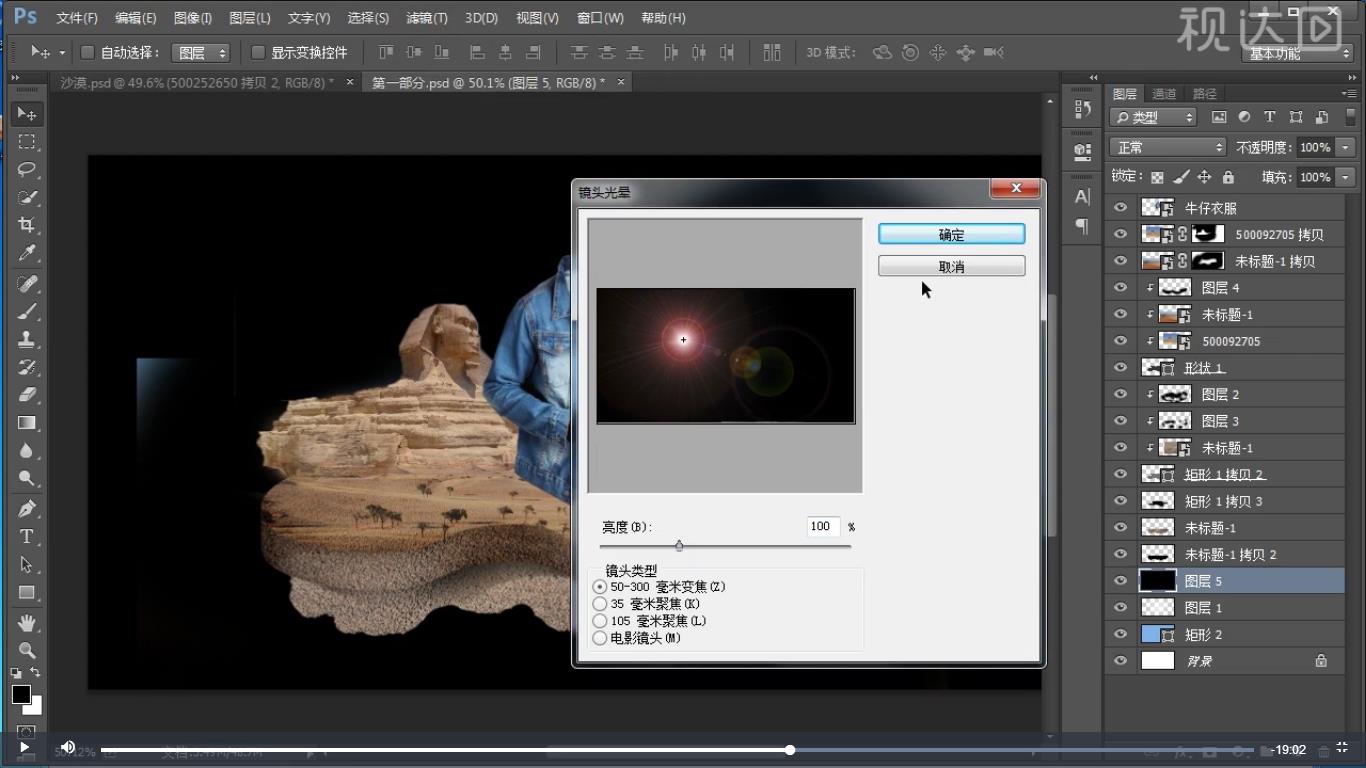Click the brightness value input field
Viewport: 1366px width, 768px height.
822,526
